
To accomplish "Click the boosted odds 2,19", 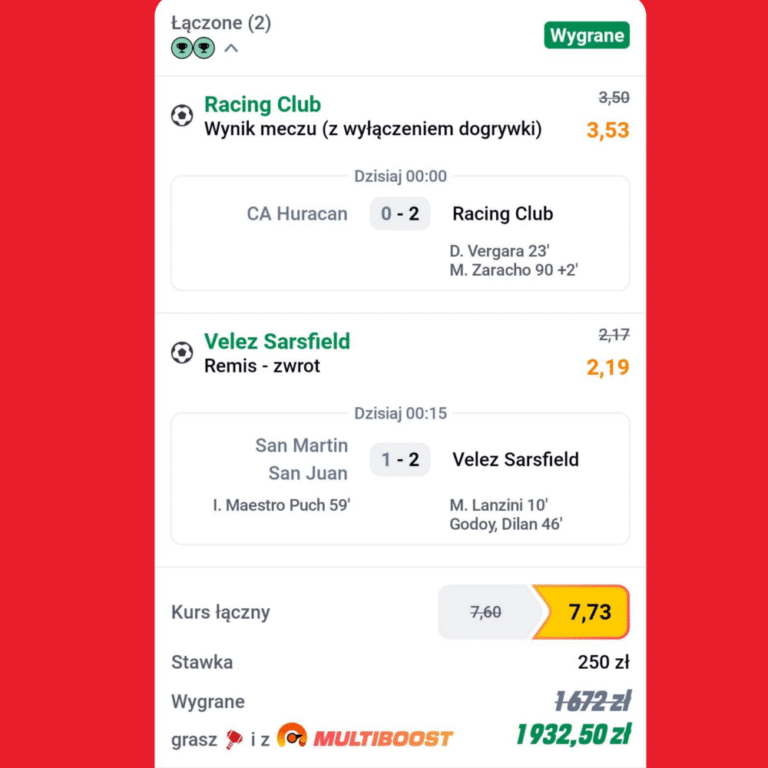I will pos(608,367).
